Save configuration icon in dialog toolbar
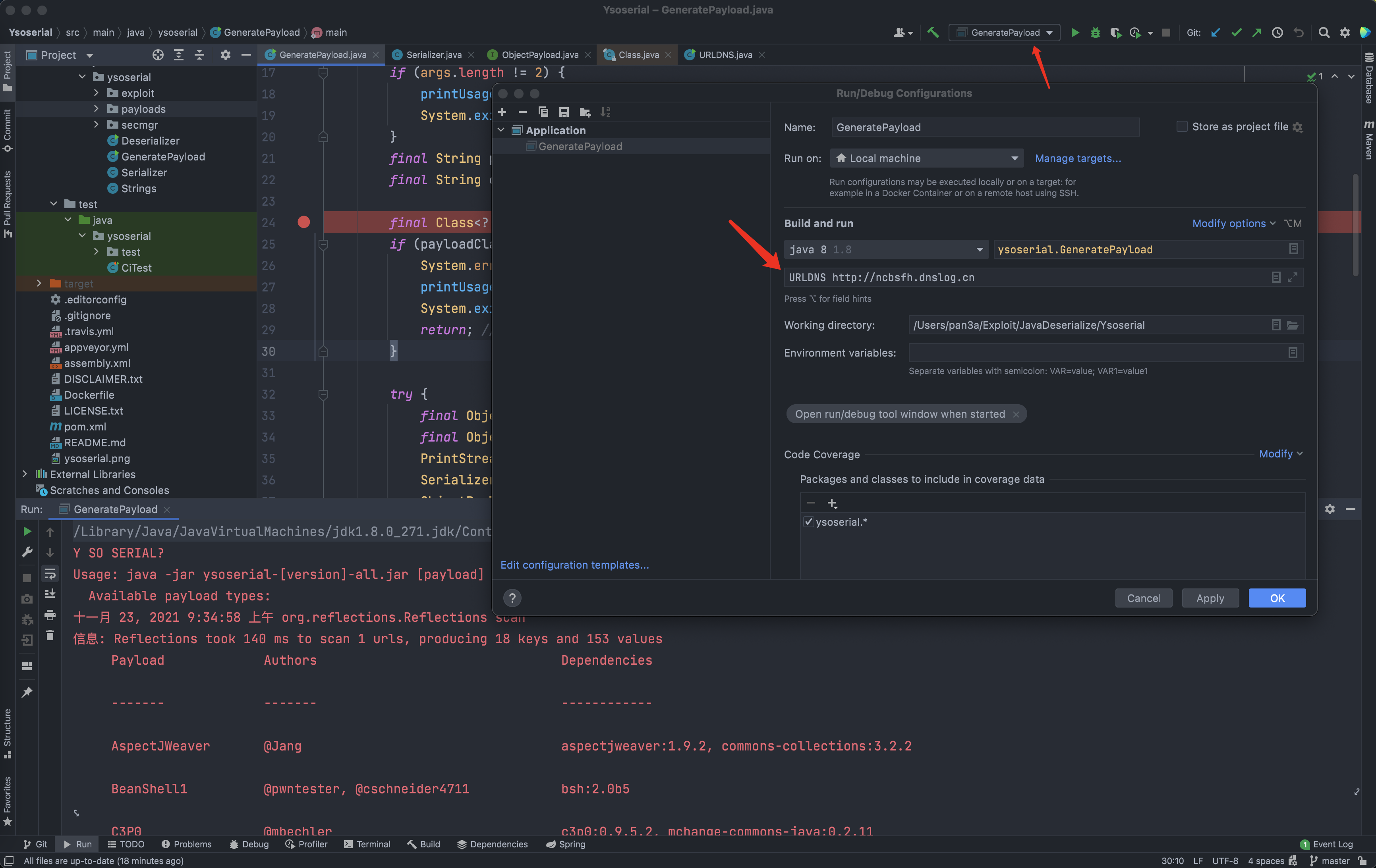 point(563,112)
